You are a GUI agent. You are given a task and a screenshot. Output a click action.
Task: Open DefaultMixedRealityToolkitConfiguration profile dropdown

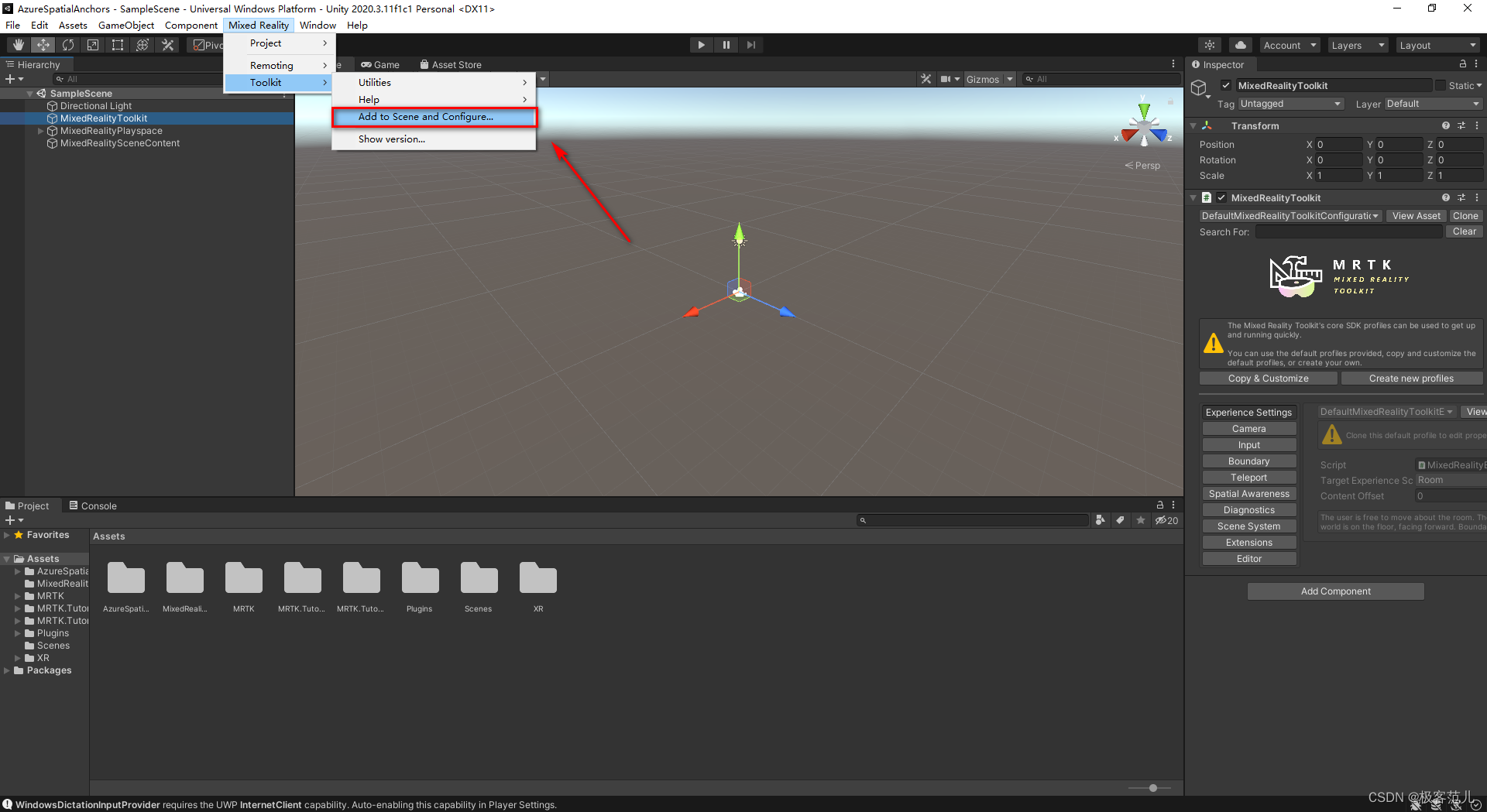coord(1290,216)
